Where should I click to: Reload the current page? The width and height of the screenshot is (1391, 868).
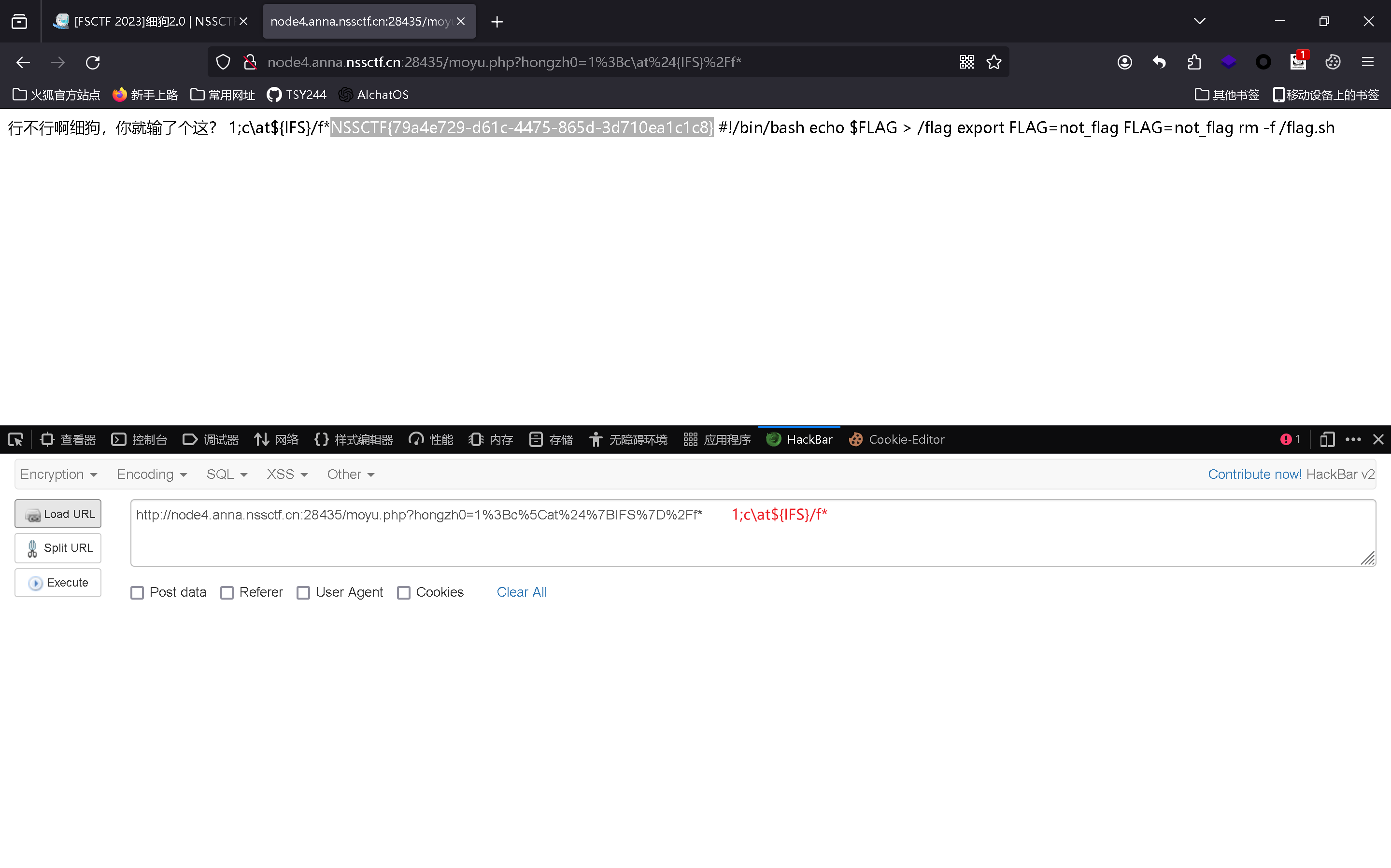pos(93,62)
